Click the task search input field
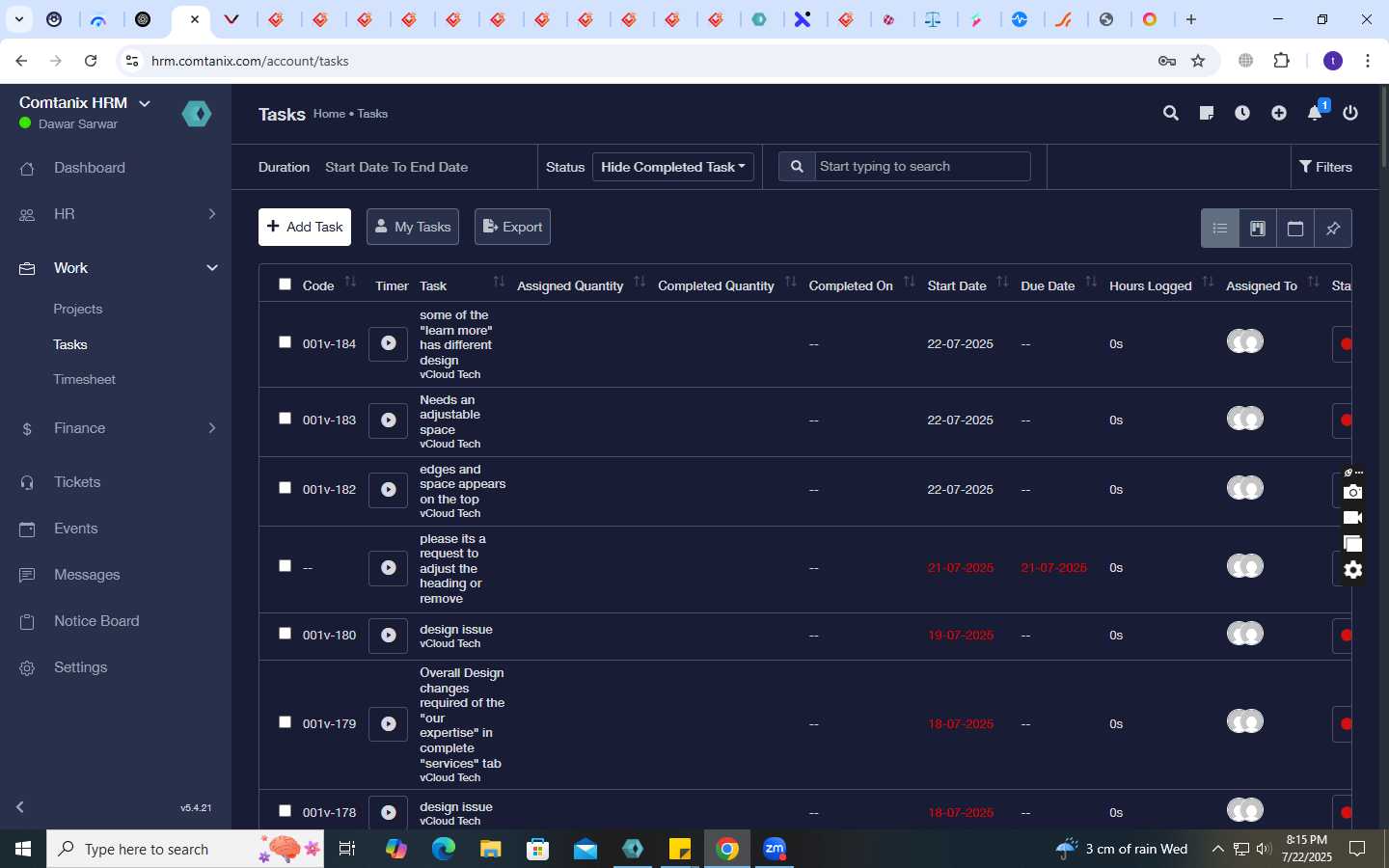Screen dimensions: 1389x868 click(x=922, y=167)
